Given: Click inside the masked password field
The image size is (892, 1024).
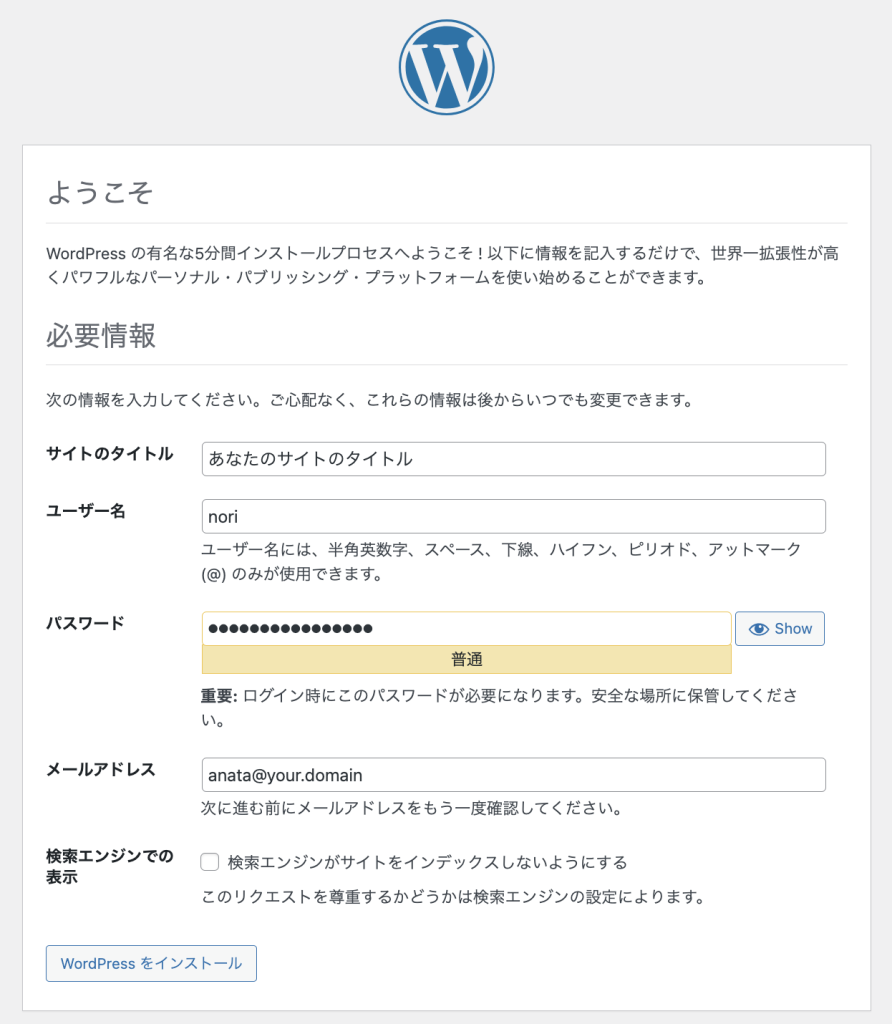Looking at the screenshot, I should pyautogui.click(x=466, y=629).
